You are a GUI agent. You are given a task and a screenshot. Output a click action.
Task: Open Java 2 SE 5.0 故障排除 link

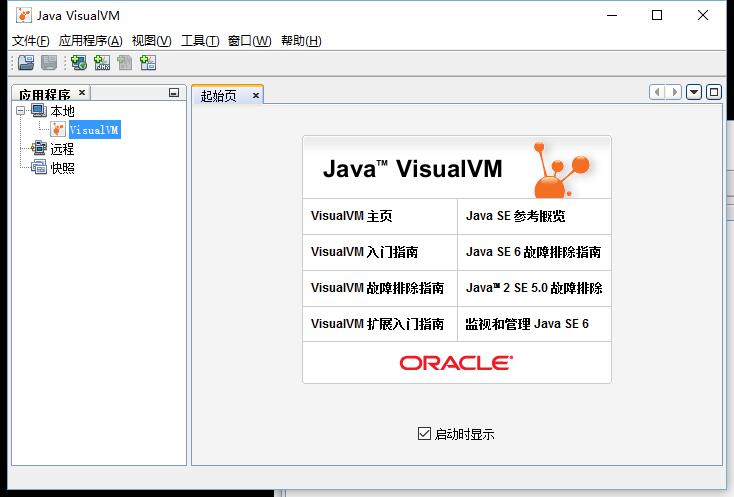pos(534,288)
